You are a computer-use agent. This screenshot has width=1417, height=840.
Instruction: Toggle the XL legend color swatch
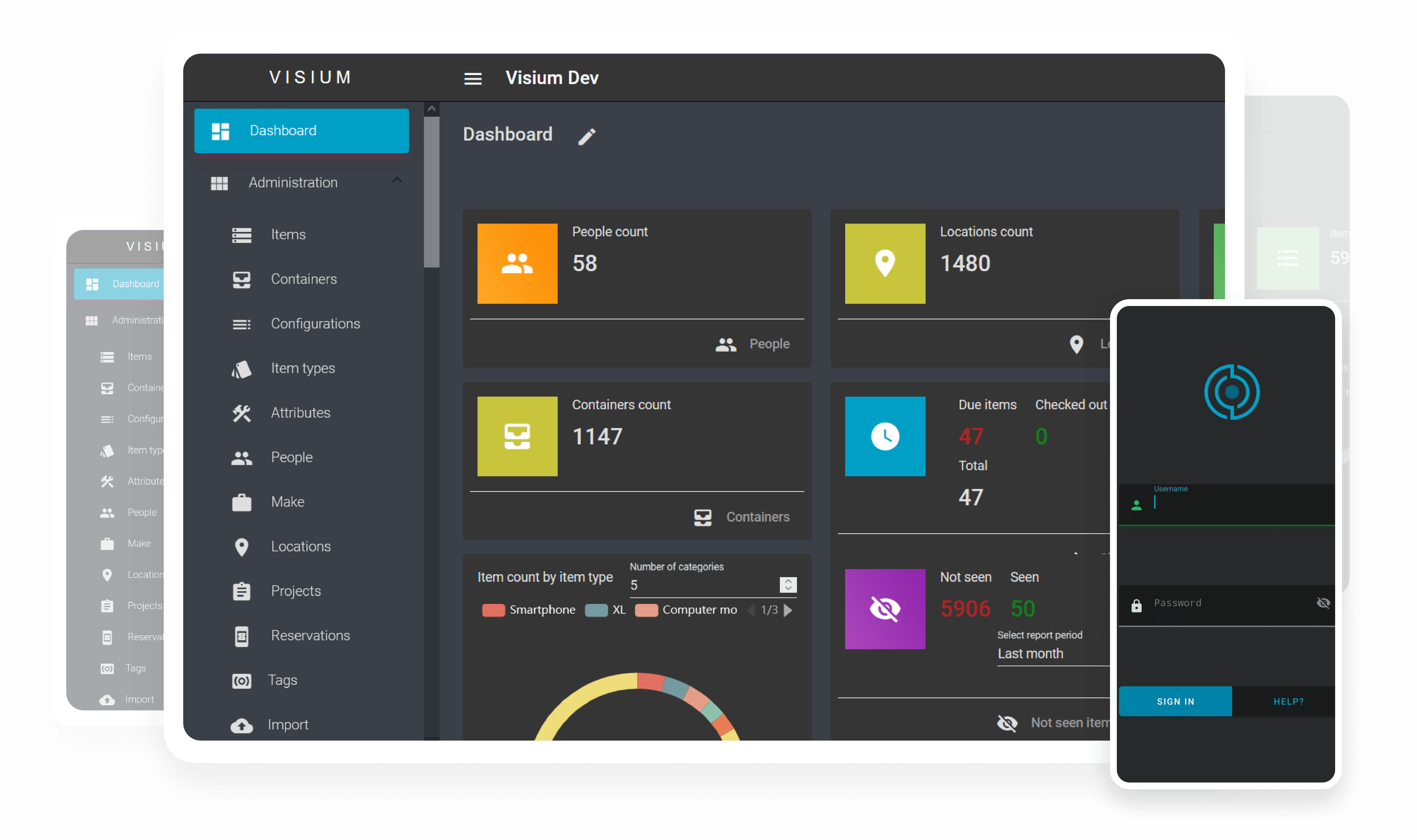tap(596, 610)
